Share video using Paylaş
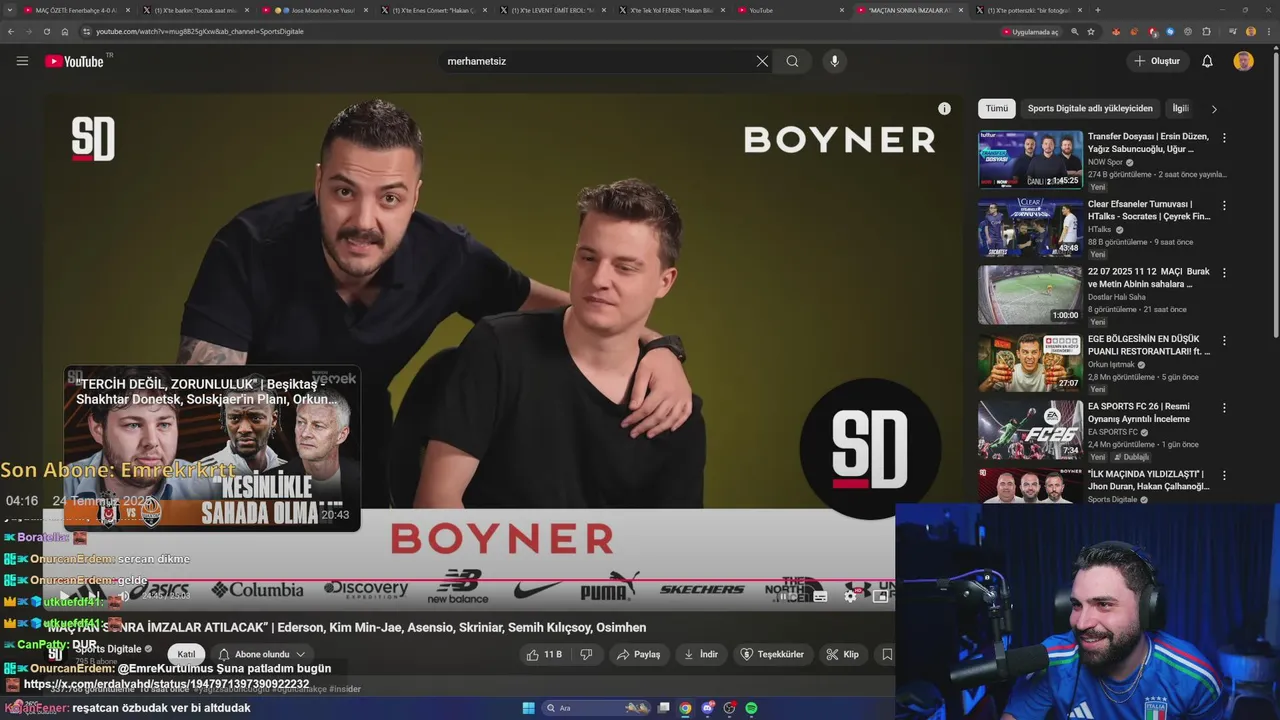The width and height of the screenshot is (1280, 720). [x=638, y=654]
